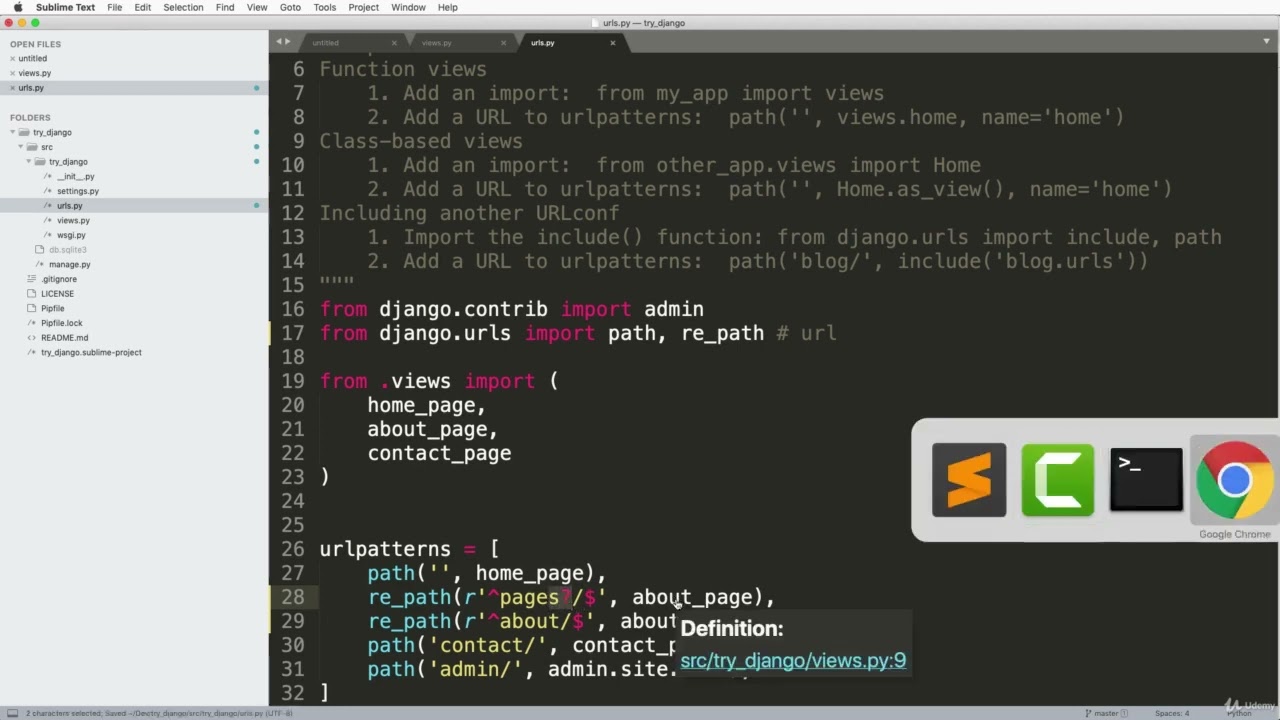Click the src/try_django/views.py:9 definition link
1280x720 pixels.
[793, 660]
